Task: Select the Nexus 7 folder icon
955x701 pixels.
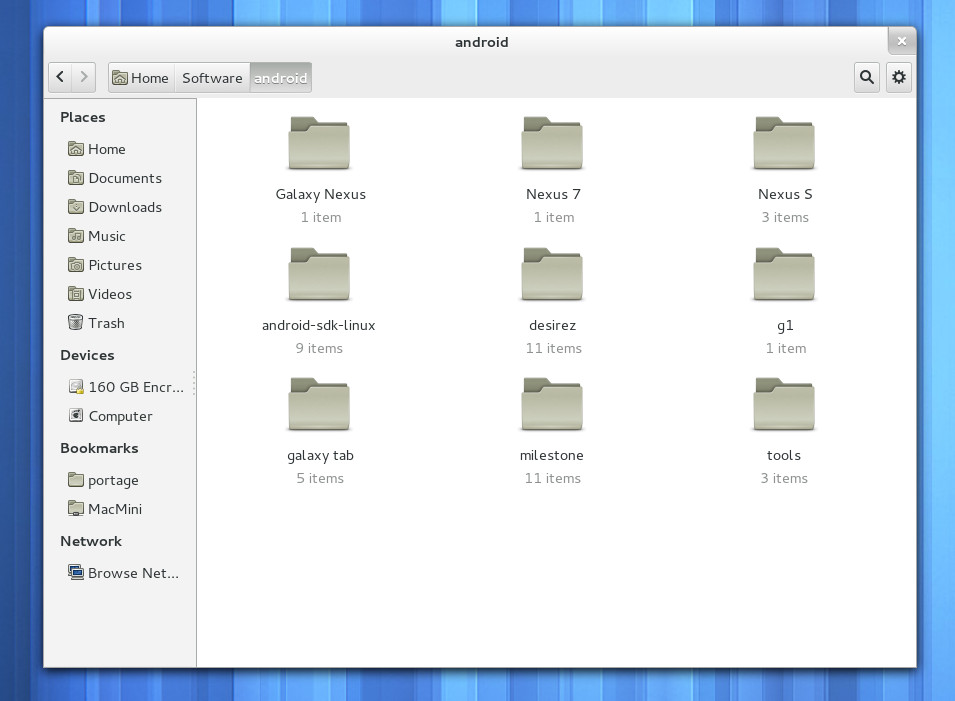Action: point(552,143)
